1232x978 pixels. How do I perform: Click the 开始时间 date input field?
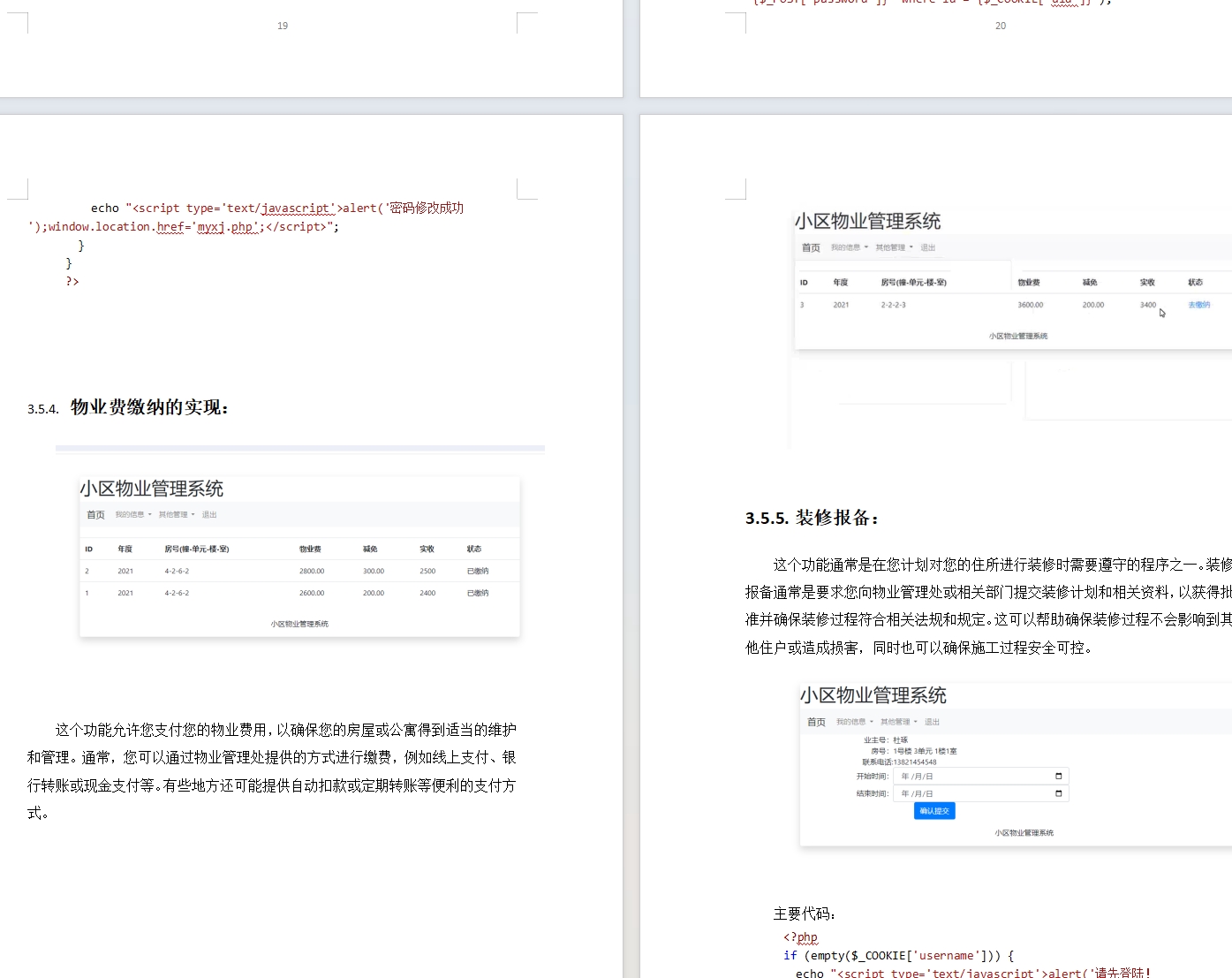point(981,777)
